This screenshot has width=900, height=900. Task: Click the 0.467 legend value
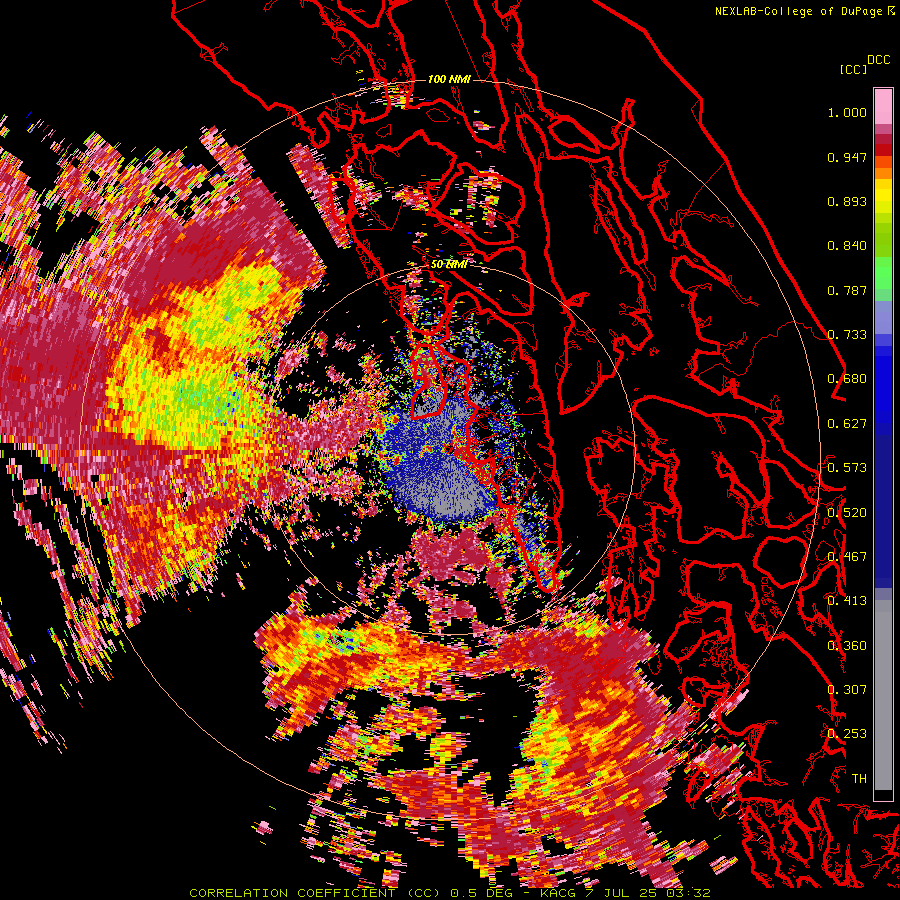pos(847,557)
